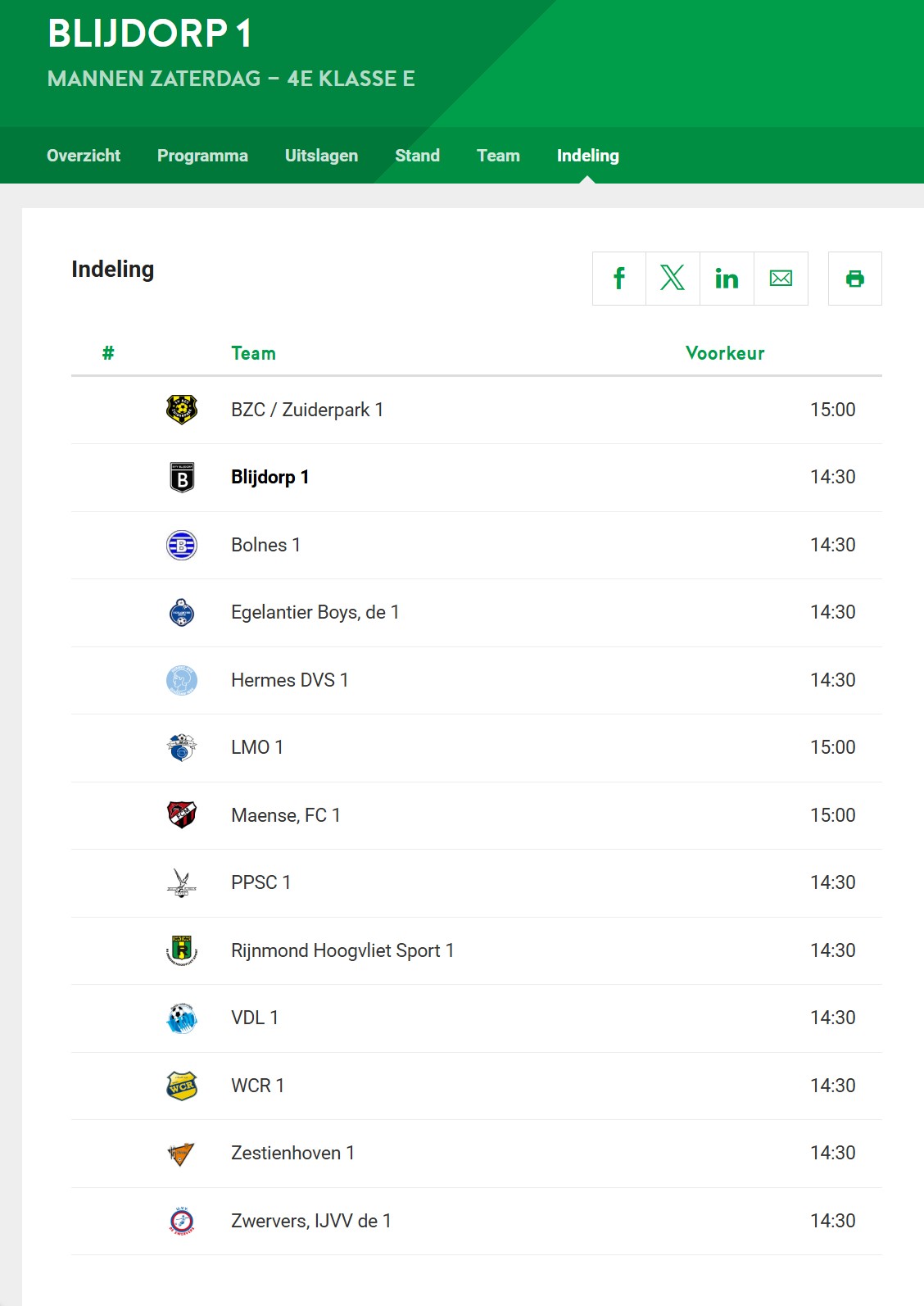
Task: Share via the X icon
Action: point(673,279)
